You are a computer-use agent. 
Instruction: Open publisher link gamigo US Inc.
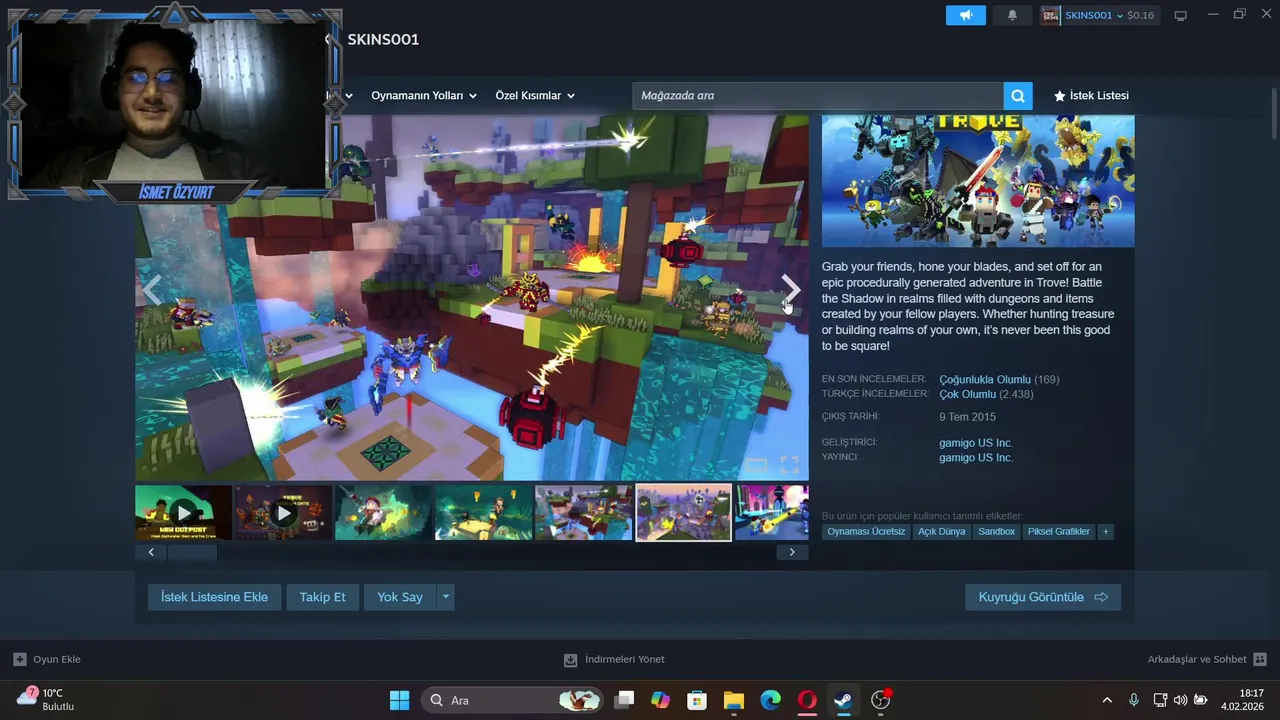coord(975,458)
